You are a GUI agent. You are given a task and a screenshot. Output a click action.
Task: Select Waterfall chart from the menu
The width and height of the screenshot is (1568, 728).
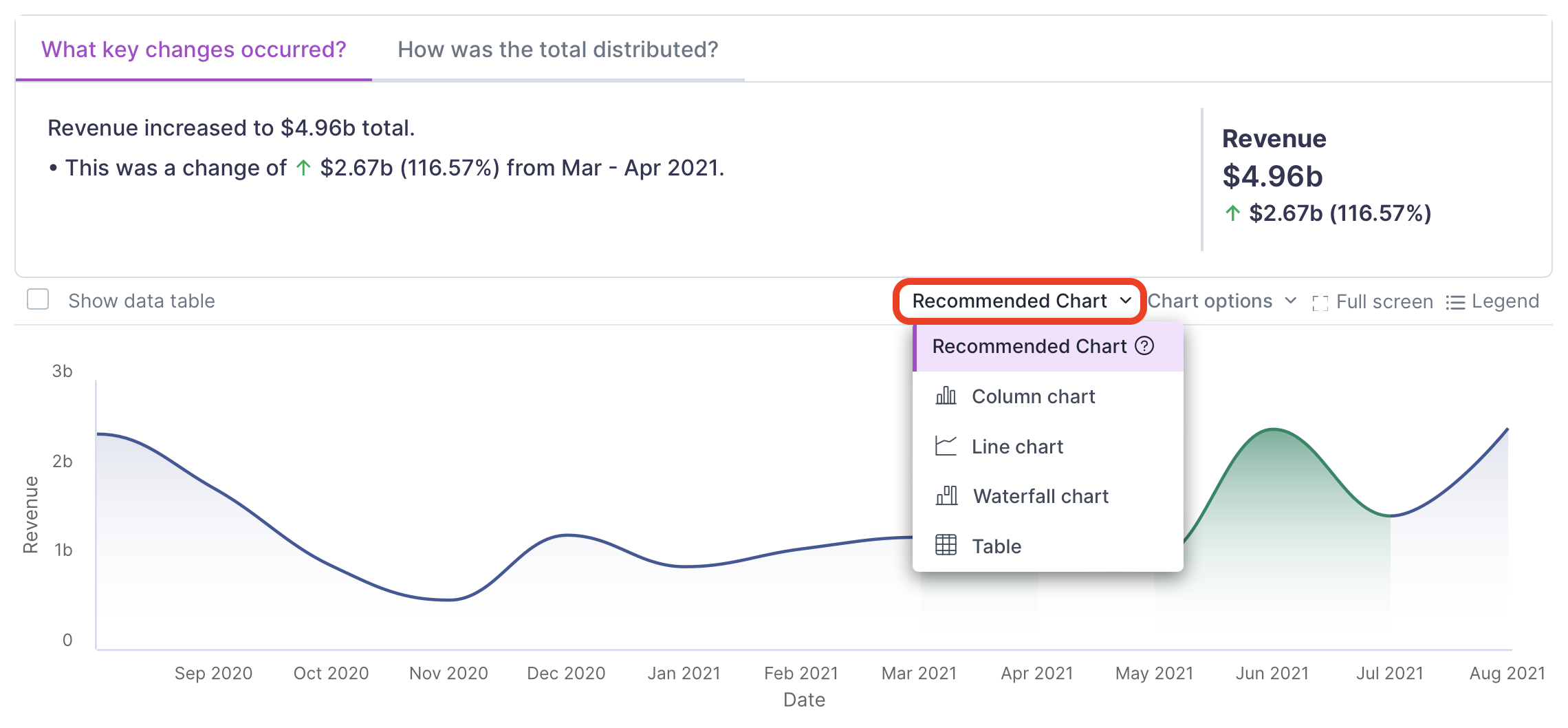[1039, 495]
